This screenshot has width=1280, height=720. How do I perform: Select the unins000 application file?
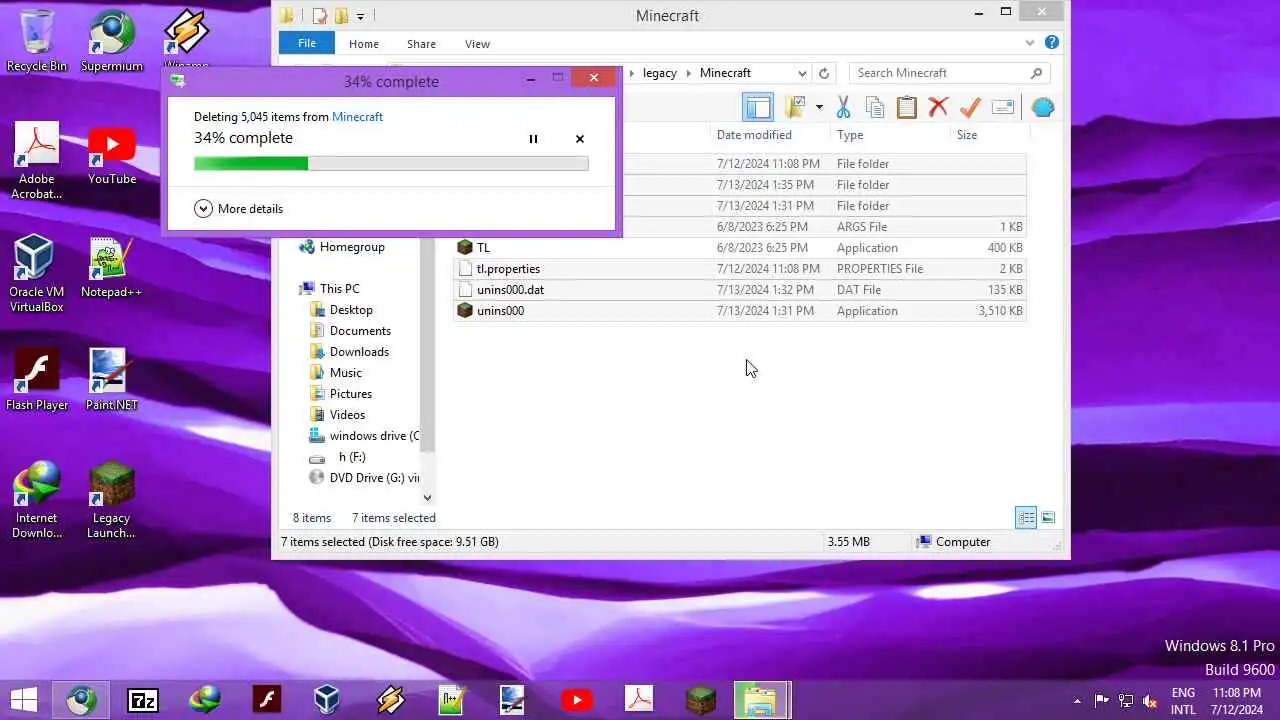(740, 311)
